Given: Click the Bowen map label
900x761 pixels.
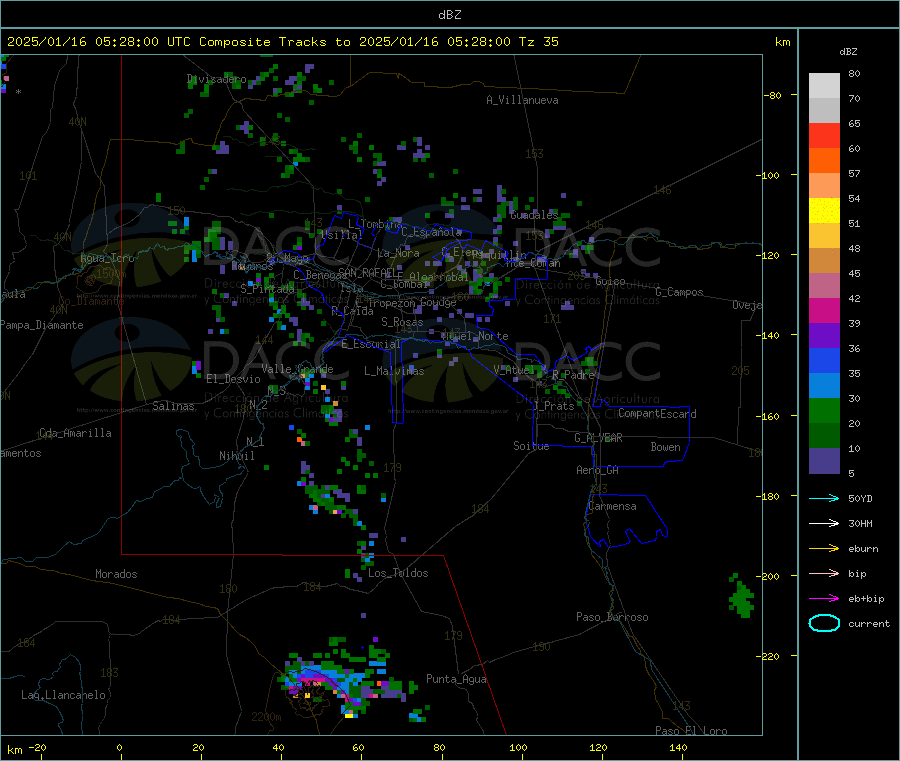Looking at the screenshot, I should point(665,446).
